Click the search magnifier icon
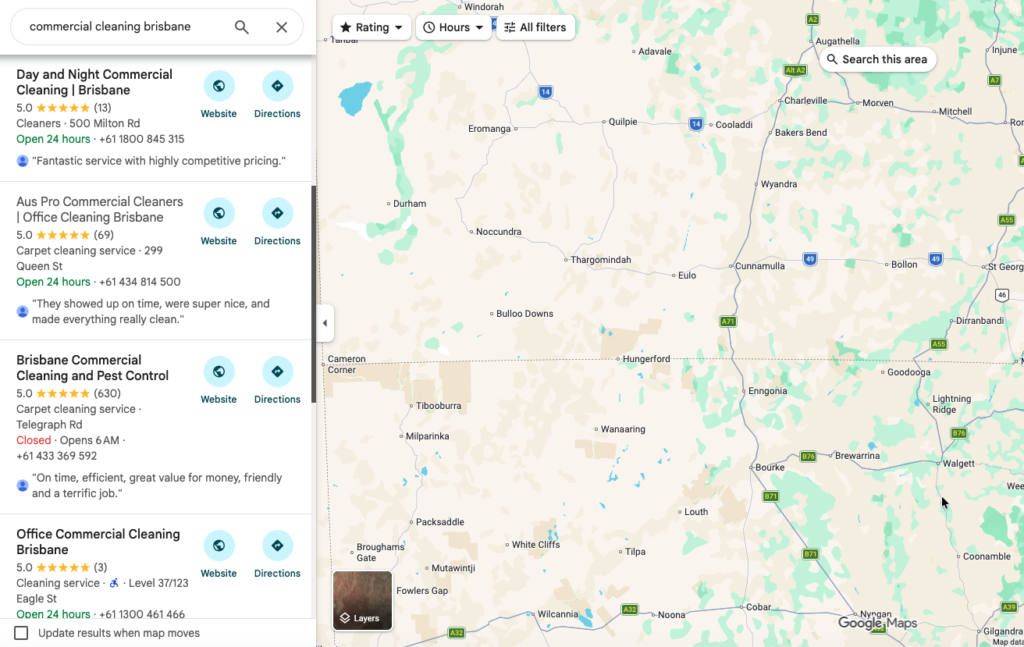This screenshot has height=647, width=1024. [242, 27]
